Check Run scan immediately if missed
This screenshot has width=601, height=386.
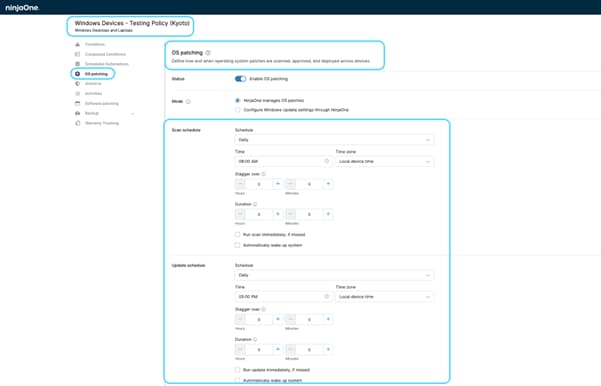[238, 235]
